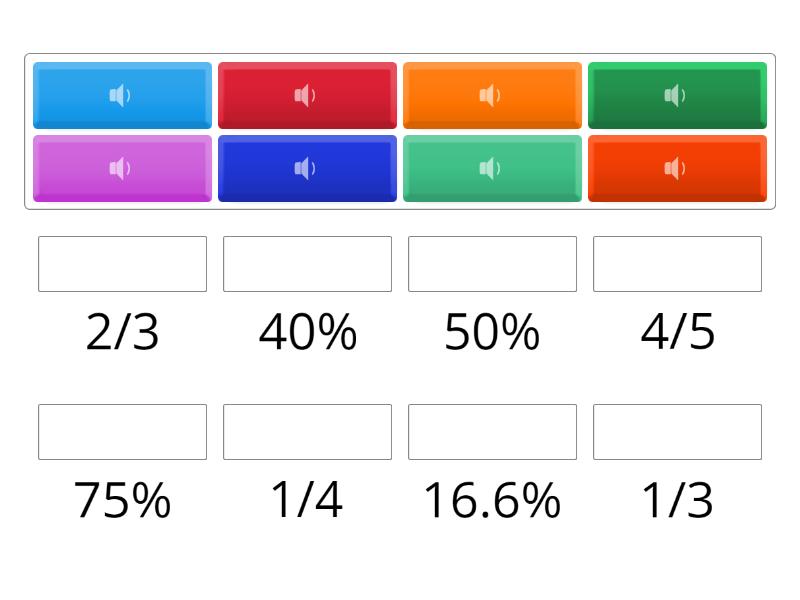800x600 pixels.
Task: Click the answer box above 1/3
Action: (x=677, y=432)
